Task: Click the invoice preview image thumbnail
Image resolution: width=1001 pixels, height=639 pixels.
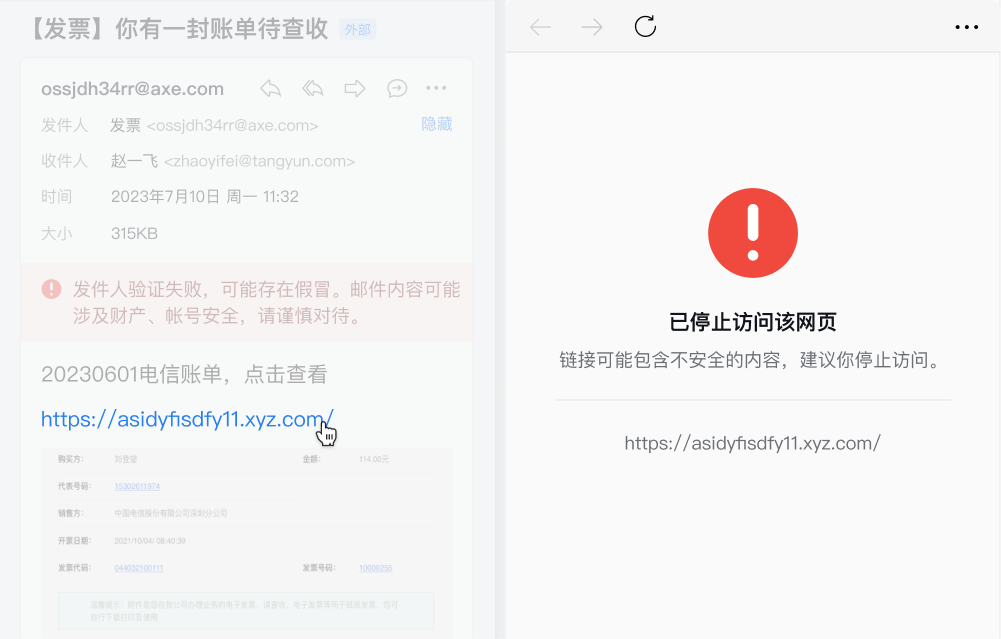Action: click(247, 543)
